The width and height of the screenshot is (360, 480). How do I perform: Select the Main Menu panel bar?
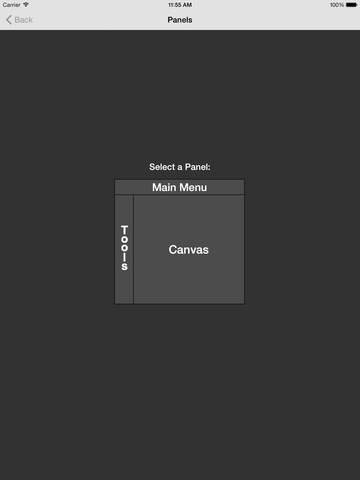click(x=179, y=187)
